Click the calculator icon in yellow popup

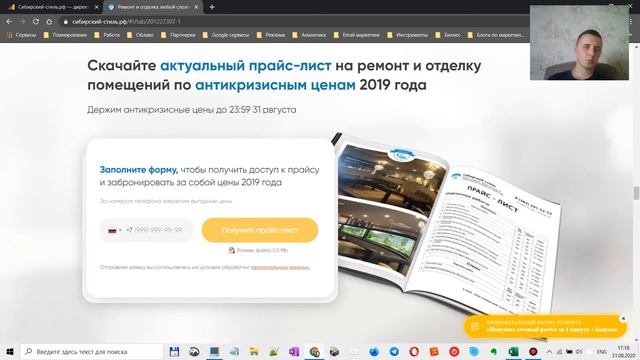point(475,326)
